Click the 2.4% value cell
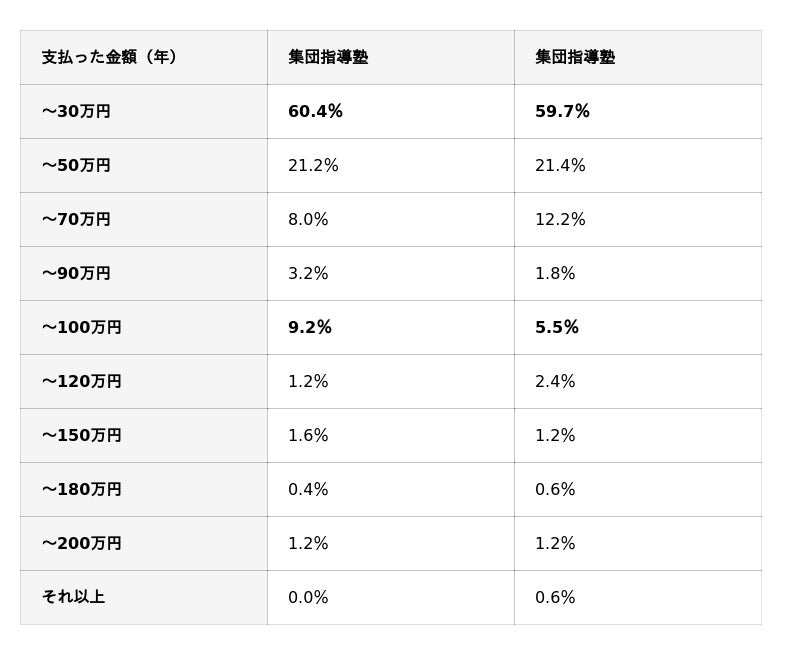 [555, 381]
